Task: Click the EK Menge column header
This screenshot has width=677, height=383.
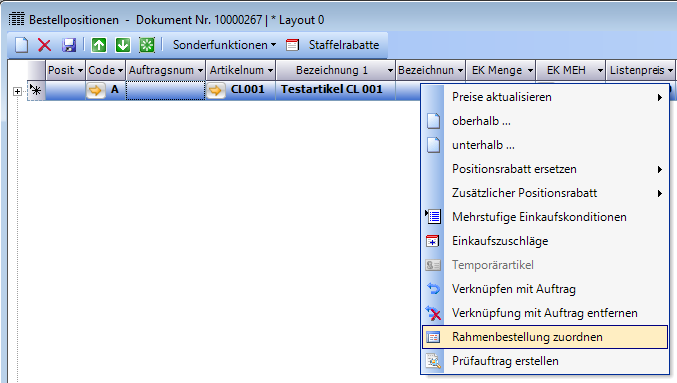Action: point(500,70)
